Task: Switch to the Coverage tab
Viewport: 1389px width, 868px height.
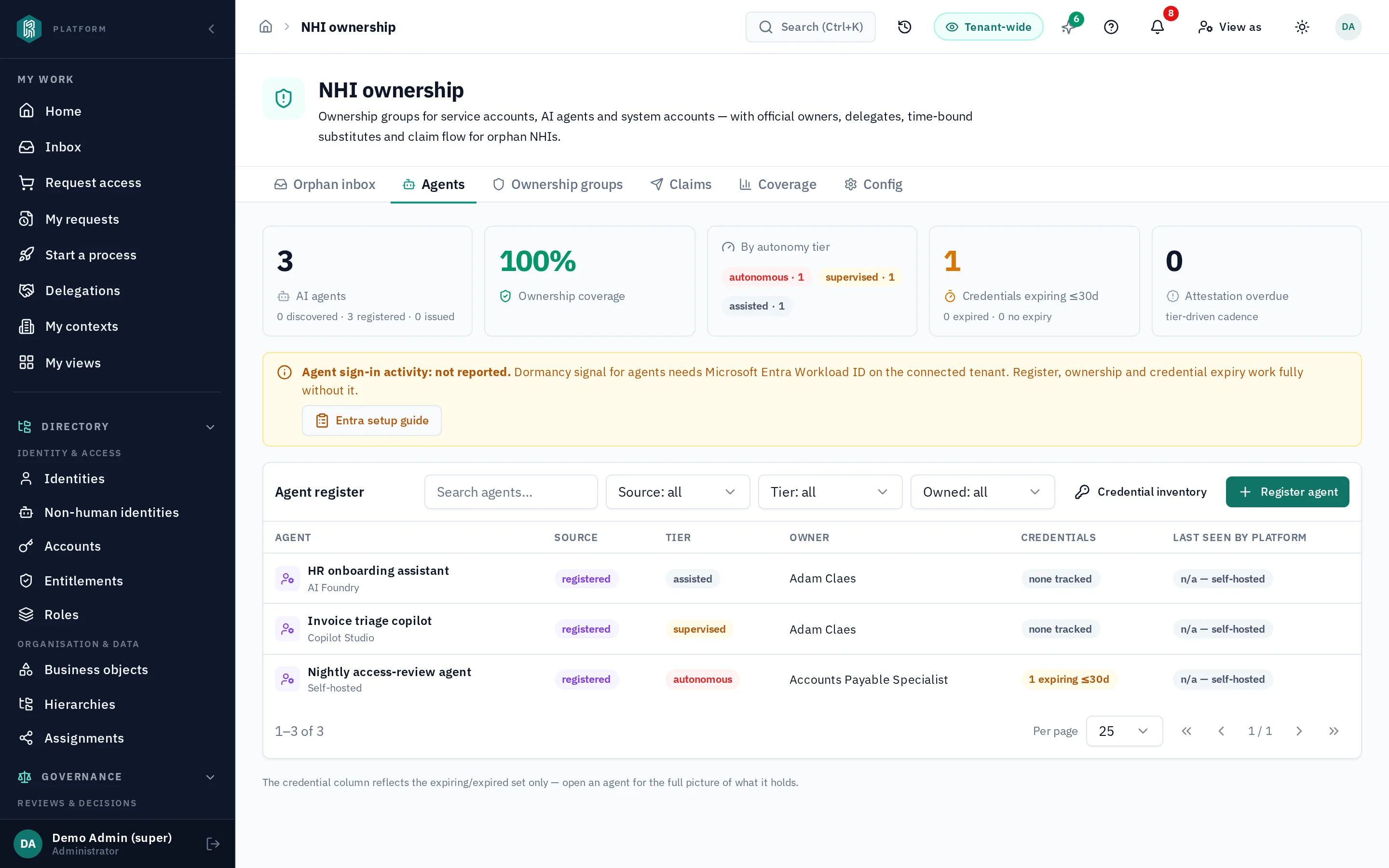Action: (778, 184)
